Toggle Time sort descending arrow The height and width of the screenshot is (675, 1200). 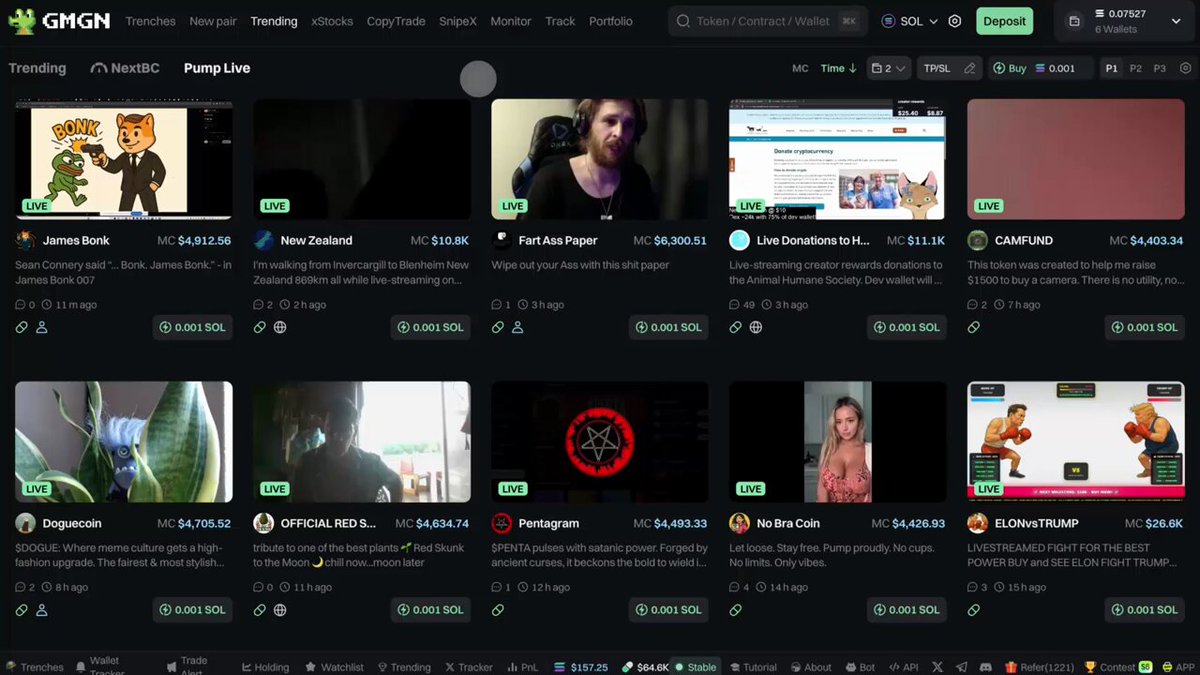coord(853,68)
